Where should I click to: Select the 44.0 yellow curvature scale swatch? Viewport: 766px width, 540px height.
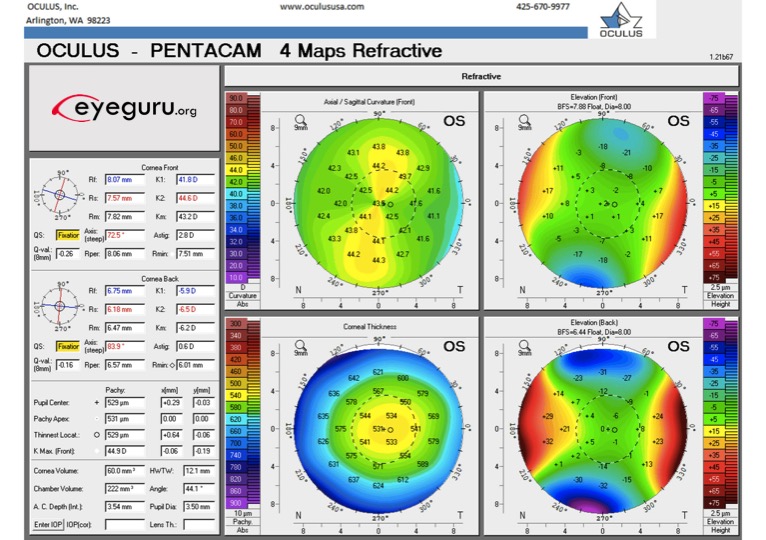(x=235, y=170)
